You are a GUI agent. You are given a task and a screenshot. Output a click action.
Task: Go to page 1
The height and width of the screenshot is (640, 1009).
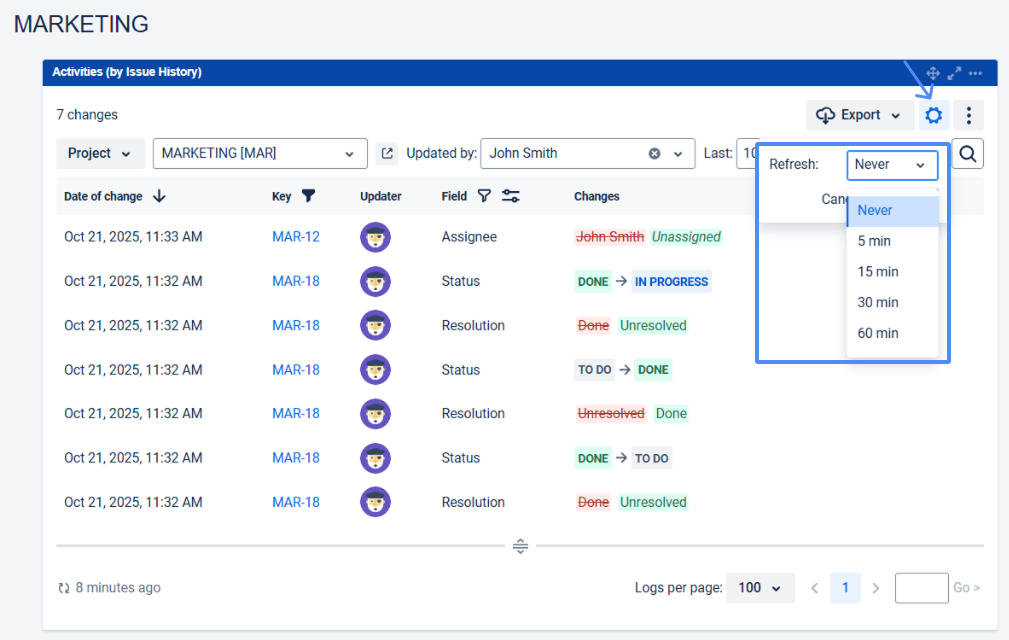tap(845, 588)
